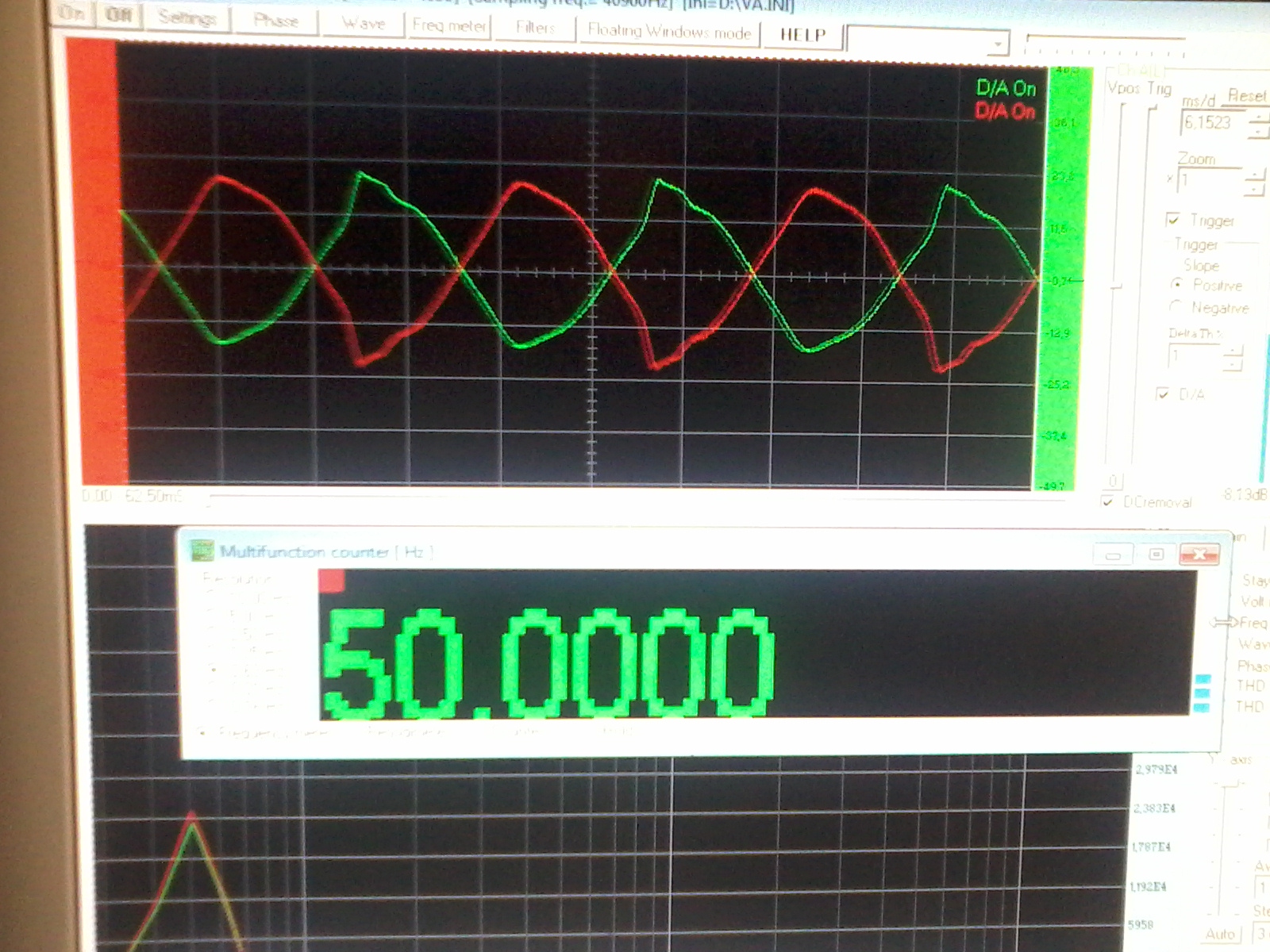Click the Reset button
Screen dimensions: 1270x952
tap(1246, 95)
